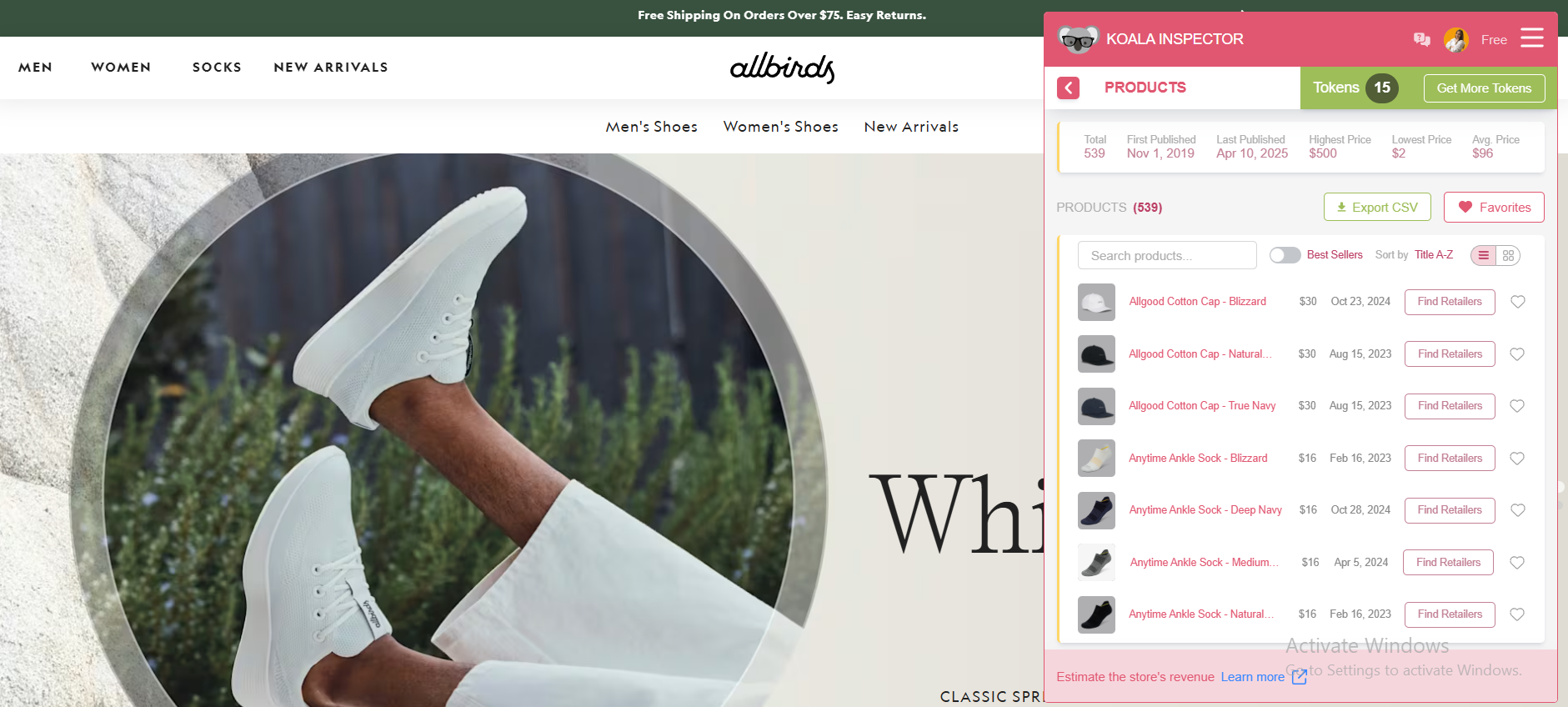Open the user profile avatar

1456,39
